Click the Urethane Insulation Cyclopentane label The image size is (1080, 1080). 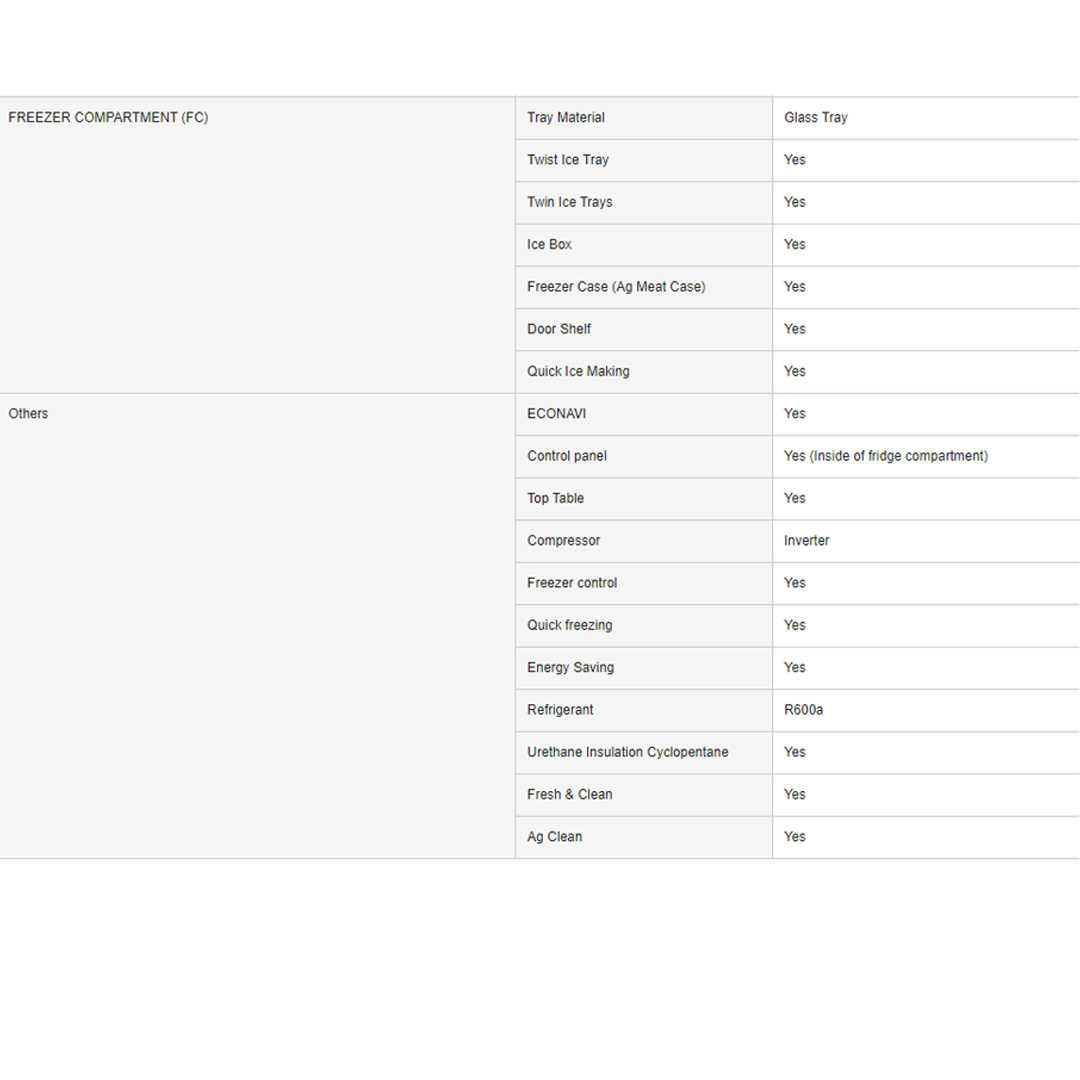point(628,752)
